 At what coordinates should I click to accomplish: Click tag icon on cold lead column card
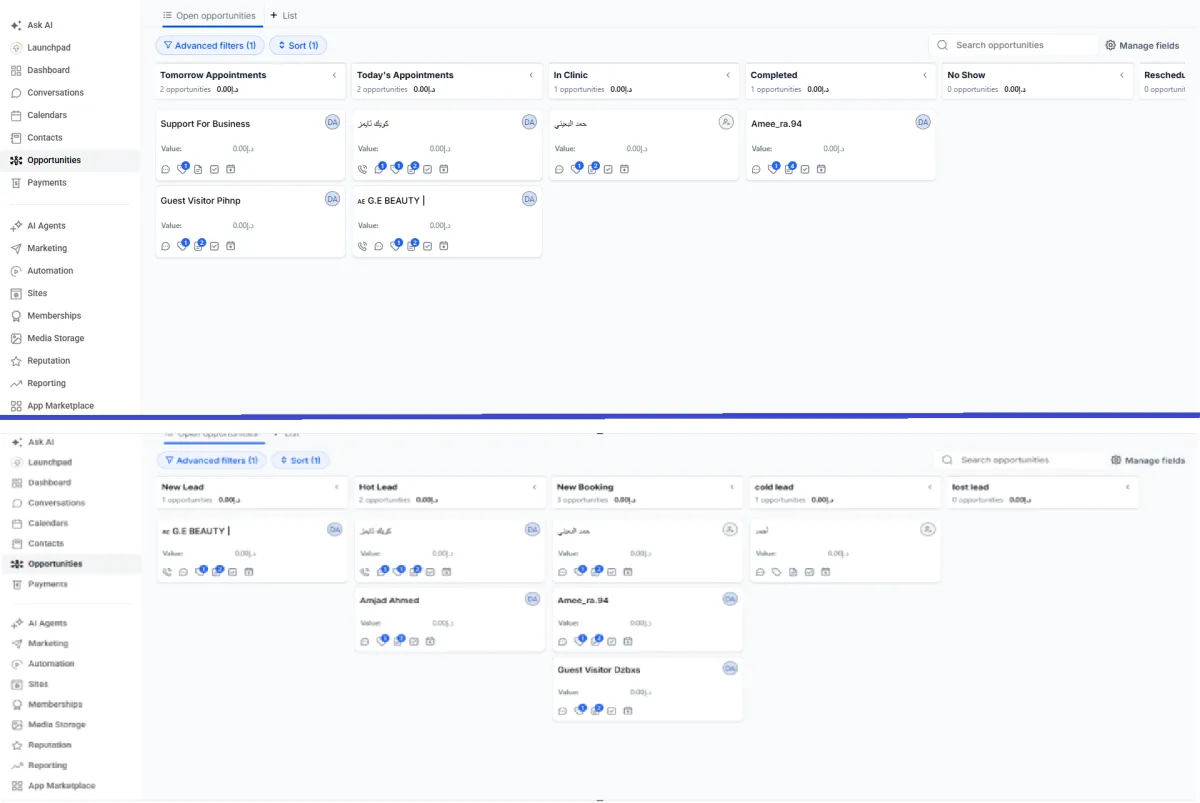(777, 572)
